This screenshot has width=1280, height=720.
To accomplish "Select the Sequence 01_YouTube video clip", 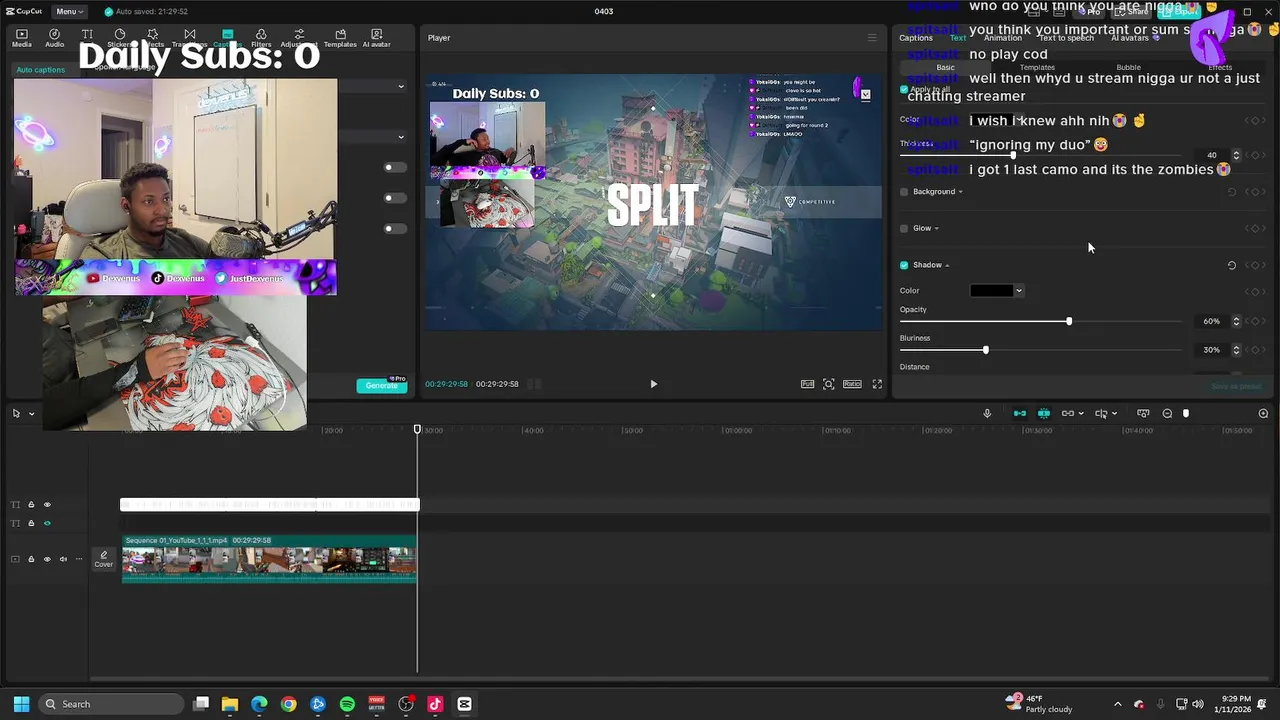I will 269,559.
